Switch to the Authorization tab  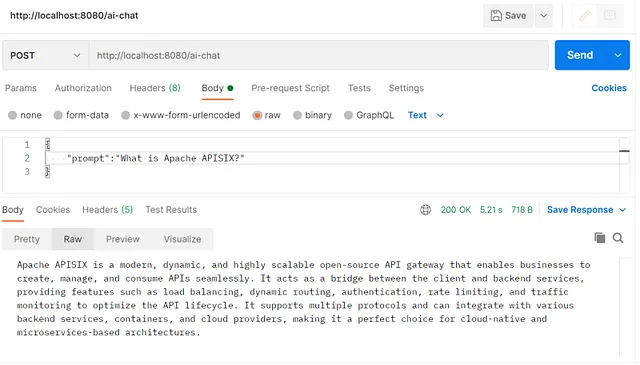pyautogui.click(x=83, y=88)
